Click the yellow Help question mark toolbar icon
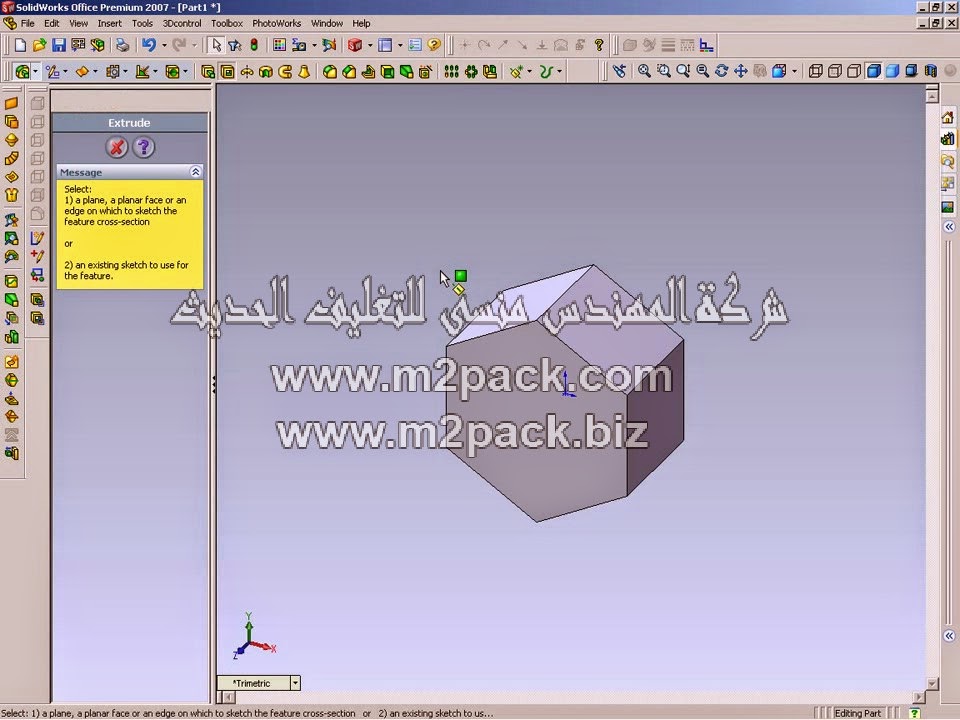The image size is (960, 720). pyautogui.click(x=434, y=45)
